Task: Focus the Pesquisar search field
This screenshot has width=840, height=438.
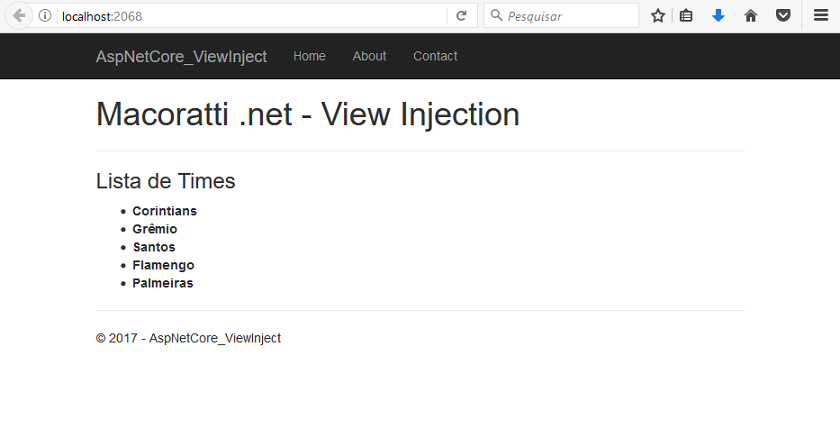Action: [561, 16]
